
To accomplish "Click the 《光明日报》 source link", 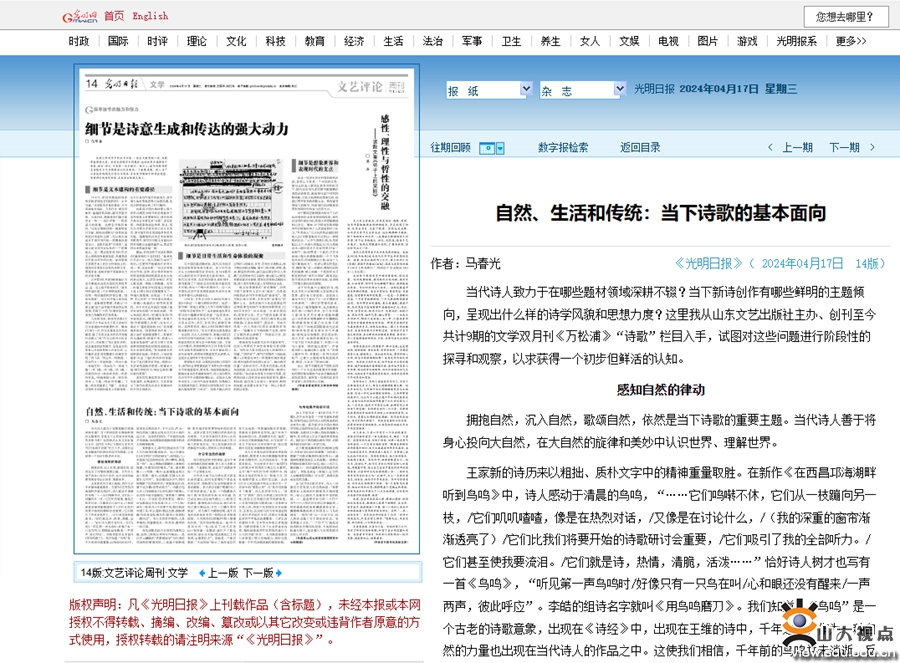I will [x=709, y=263].
